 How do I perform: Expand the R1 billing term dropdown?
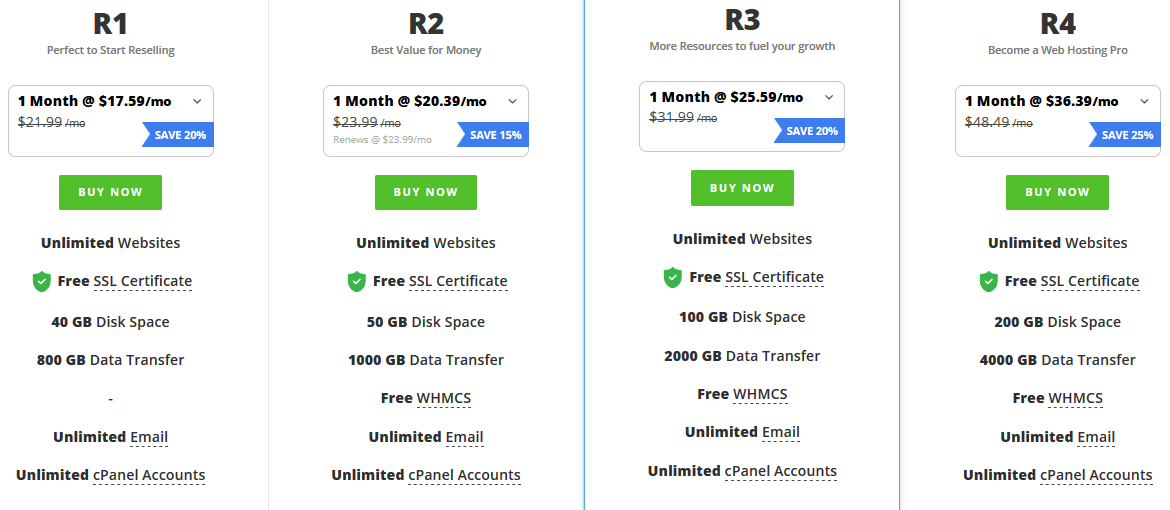coord(197,102)
